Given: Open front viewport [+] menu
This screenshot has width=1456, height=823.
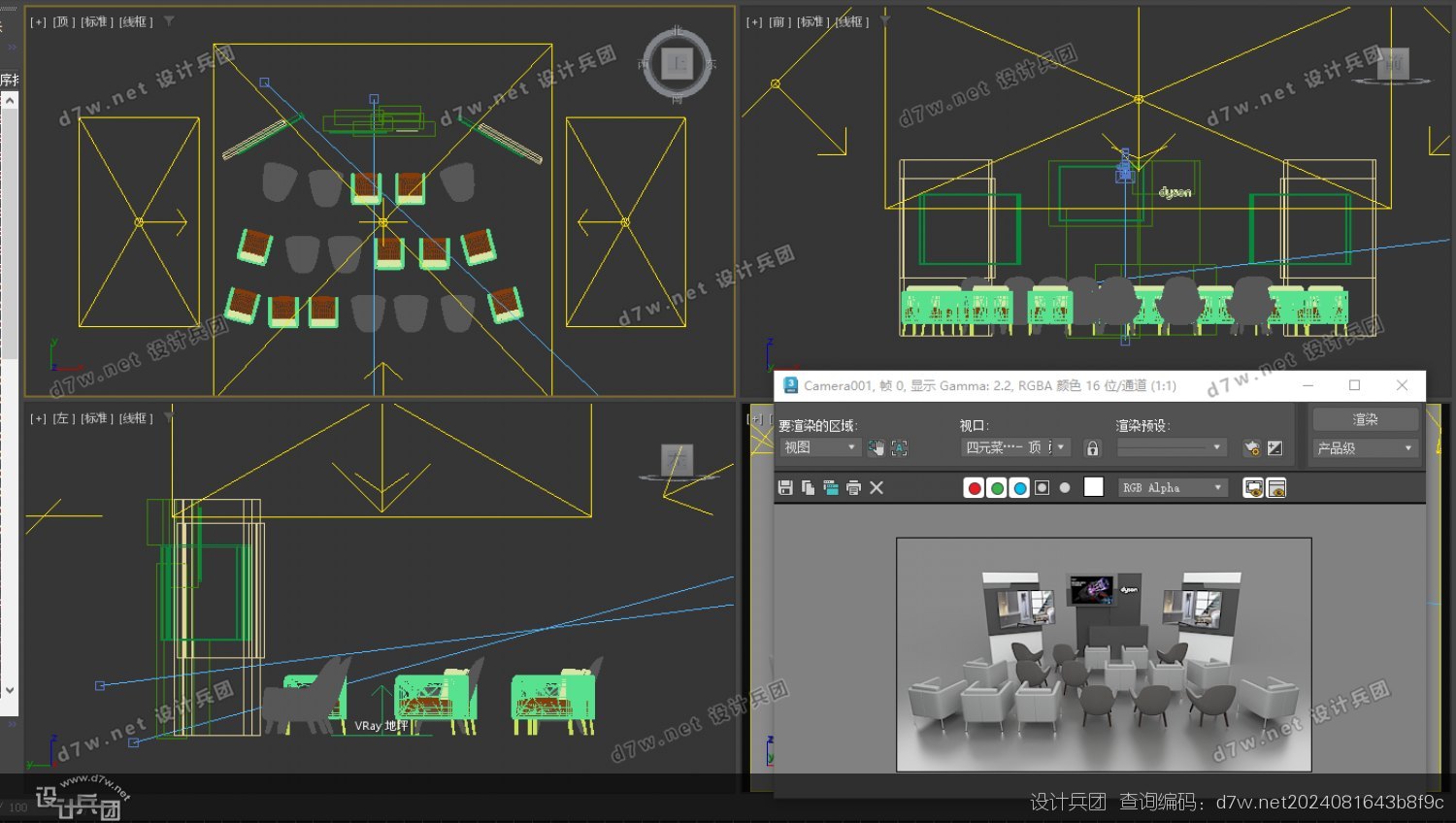Looking at the screenshot, I should [x=754, y=21].
